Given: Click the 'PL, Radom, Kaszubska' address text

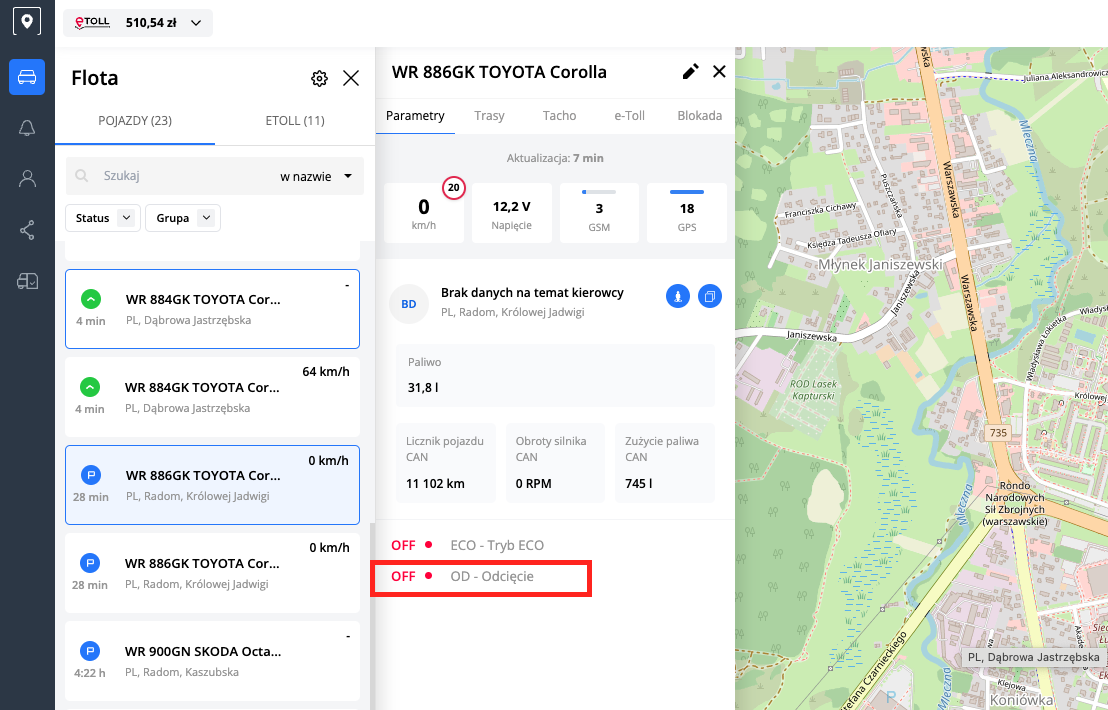Looking at the screenshot, I should [x=182, y=672].
